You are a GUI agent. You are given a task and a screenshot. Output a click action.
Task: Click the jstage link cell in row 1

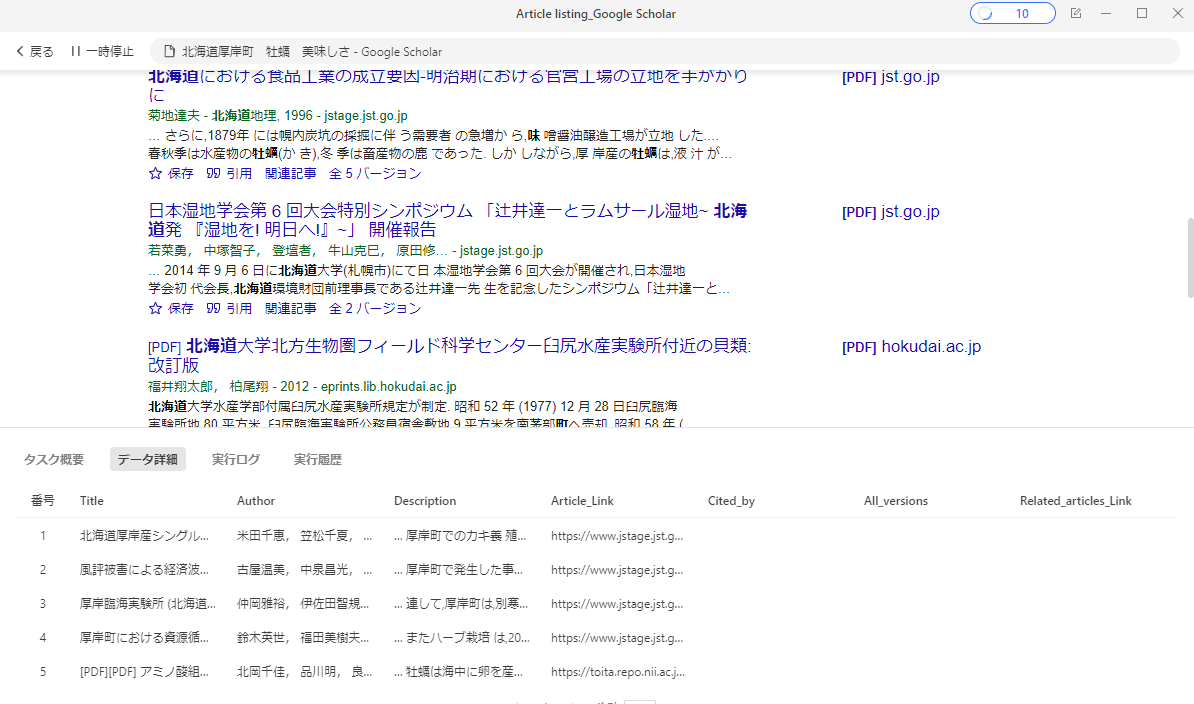[x=617, y=536]
